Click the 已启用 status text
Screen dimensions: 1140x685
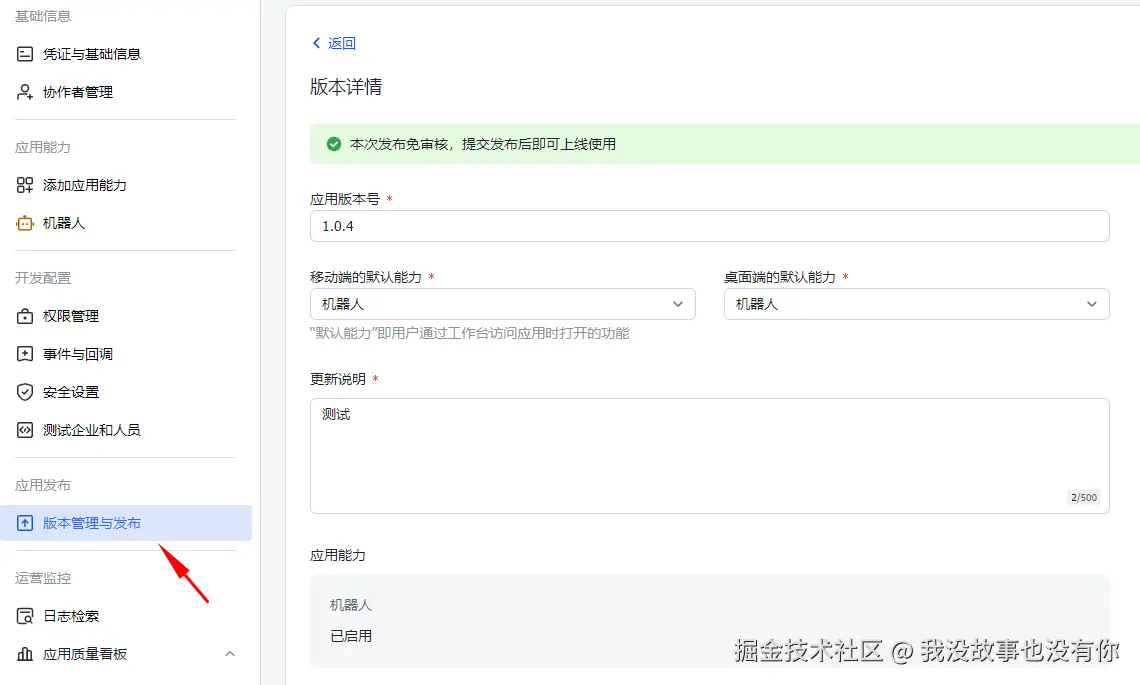click(351, 636)
